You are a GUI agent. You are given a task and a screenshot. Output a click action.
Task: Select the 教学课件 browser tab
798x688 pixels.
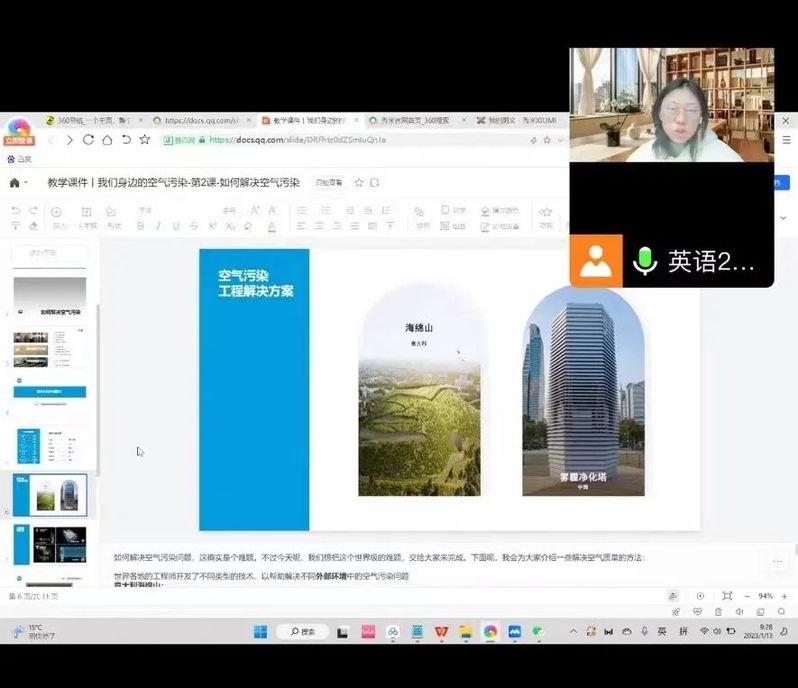tap(310, 121)
